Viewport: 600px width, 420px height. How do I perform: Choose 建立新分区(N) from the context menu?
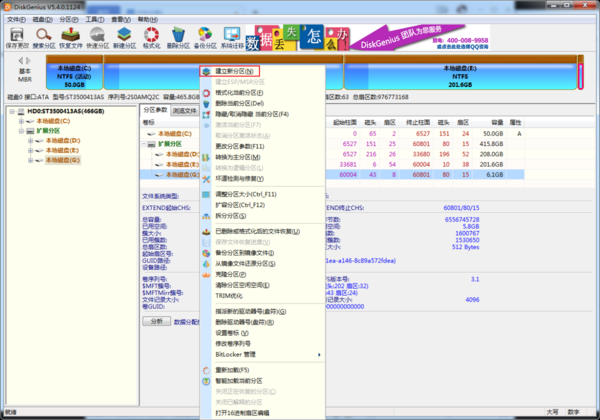tap(236, 72)
